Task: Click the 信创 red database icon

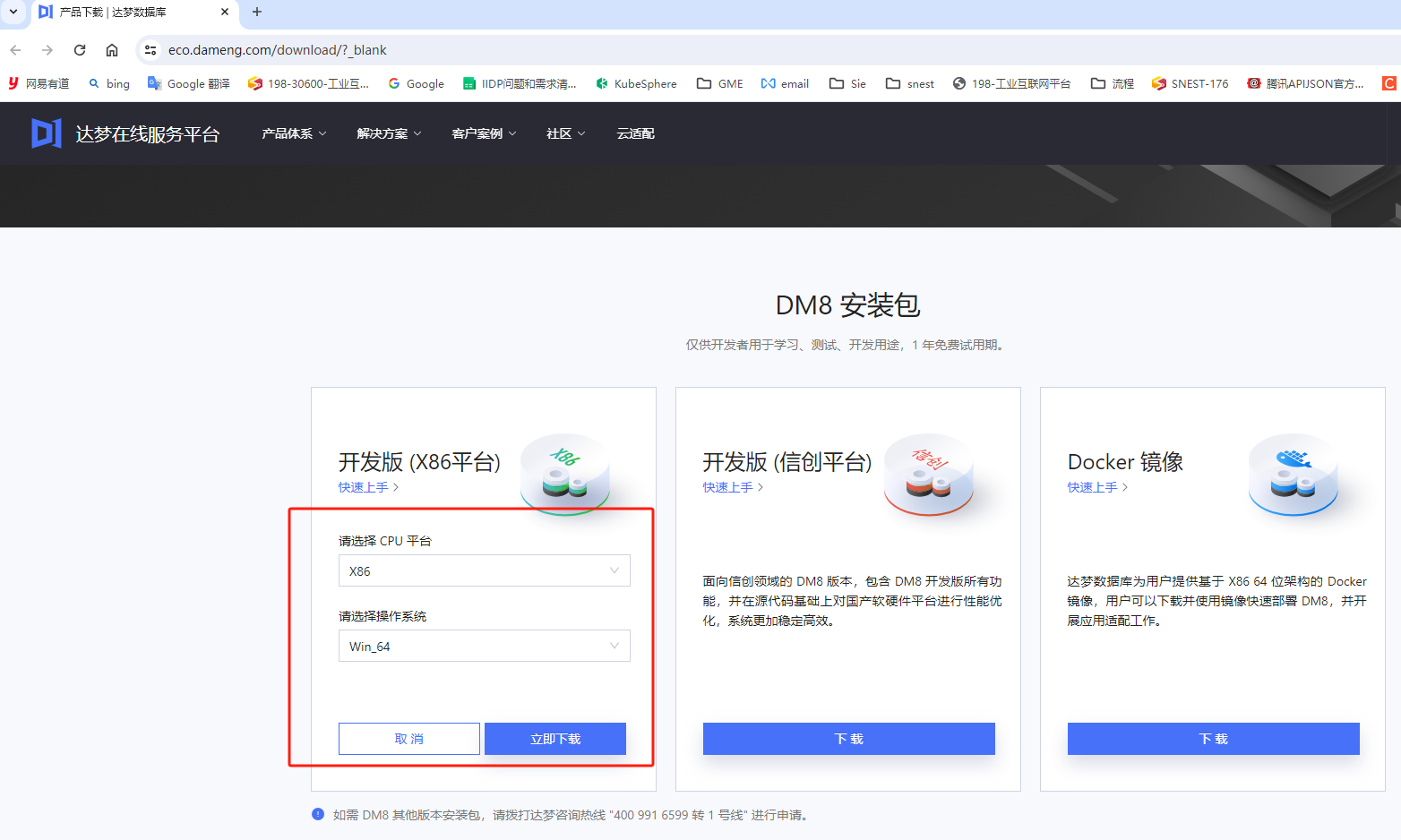Action: click(x=928, y=474)
